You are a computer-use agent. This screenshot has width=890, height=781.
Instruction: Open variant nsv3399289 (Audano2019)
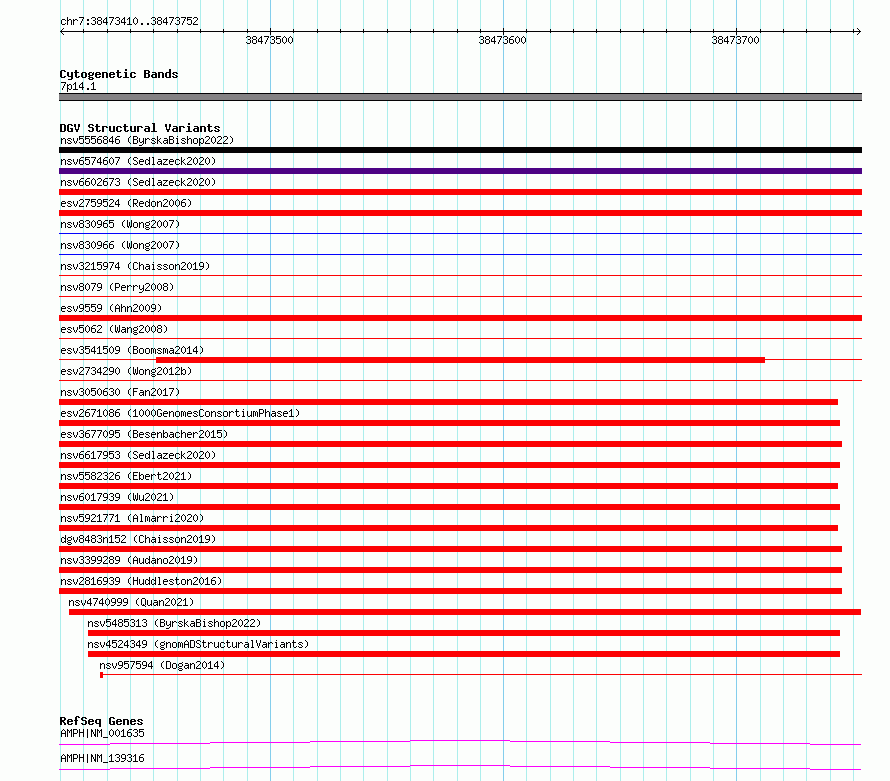point(129,560)
